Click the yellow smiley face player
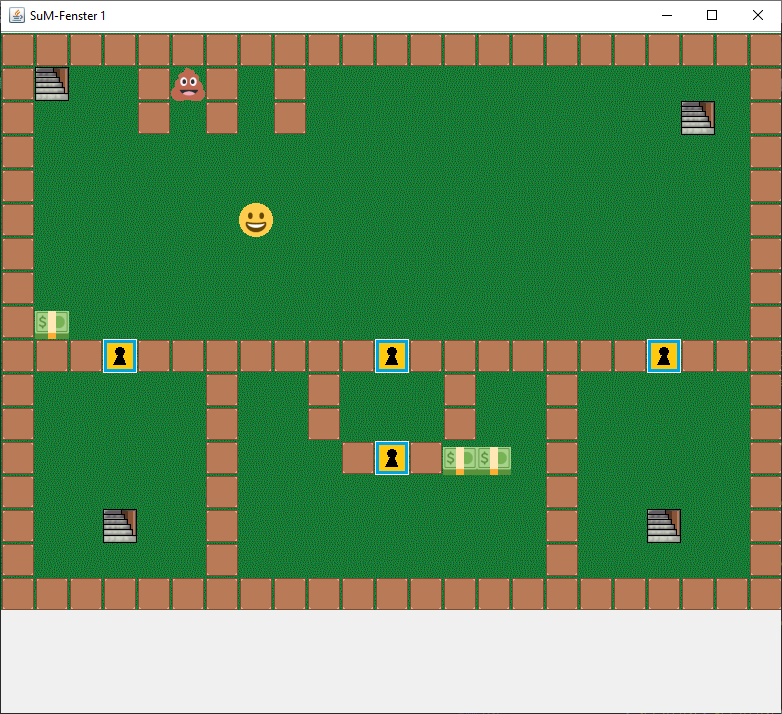Viewport: 782px width, 714px height. [256, 220]
